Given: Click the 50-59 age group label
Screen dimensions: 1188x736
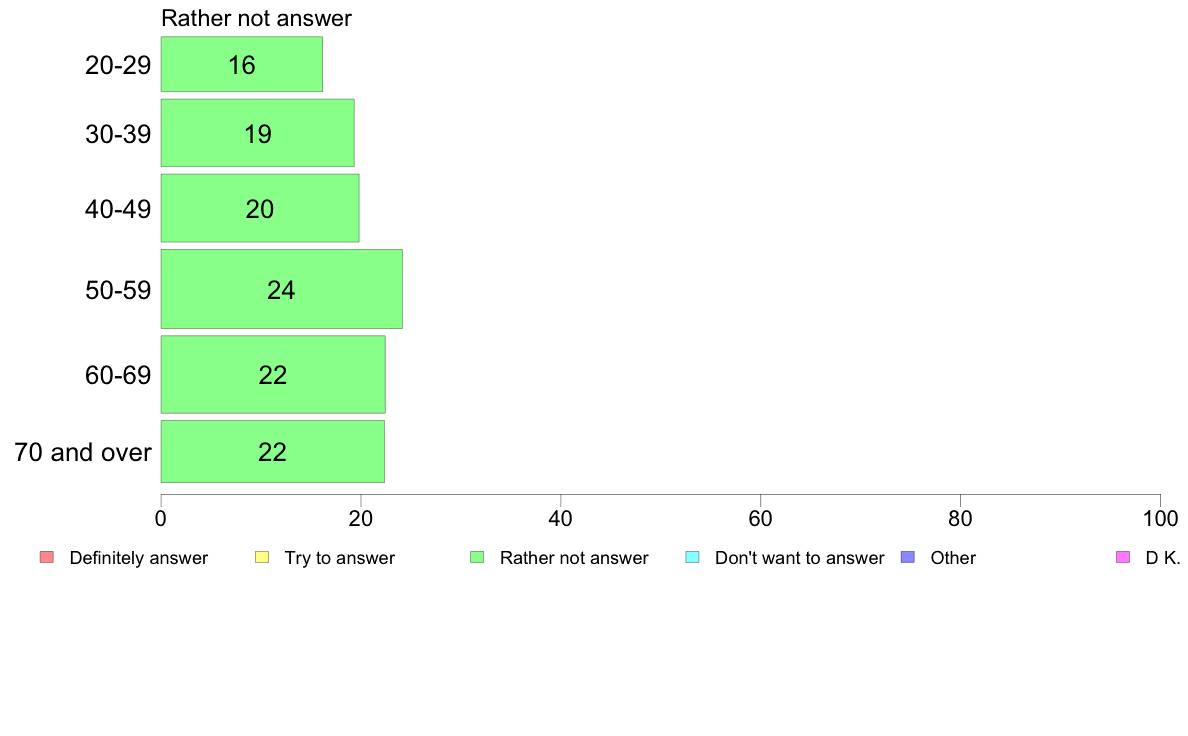Looking at the screenshot, I should pos(118,291).
